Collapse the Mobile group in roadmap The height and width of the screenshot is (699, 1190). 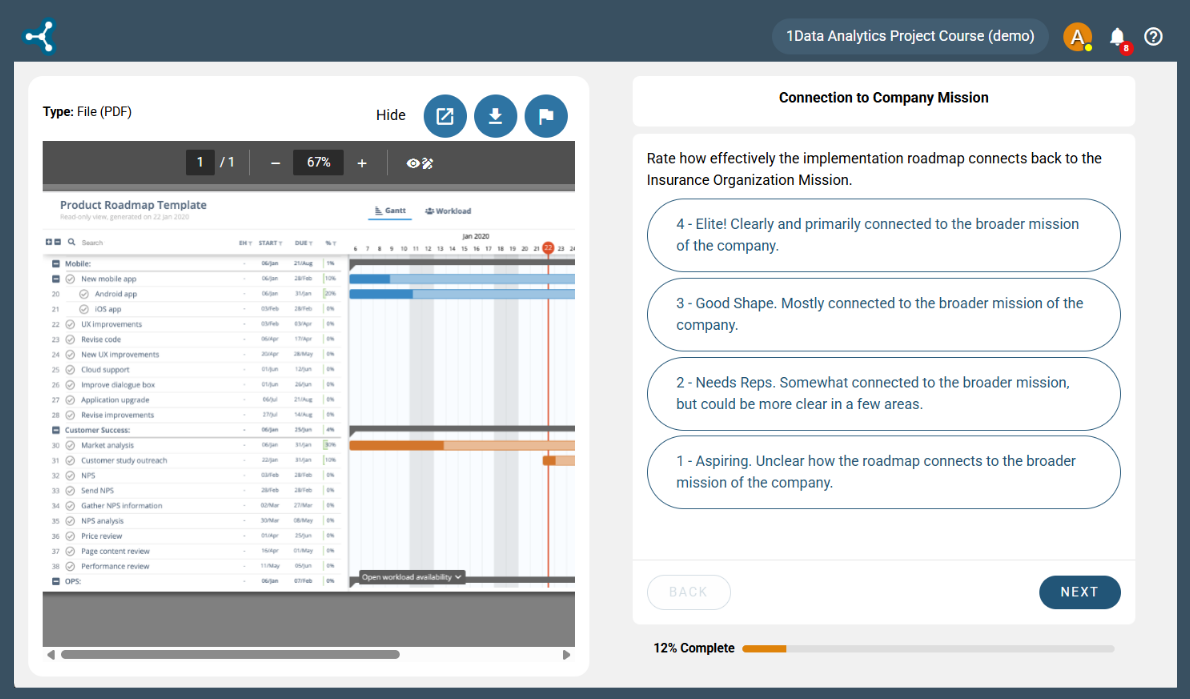point(56,264)
